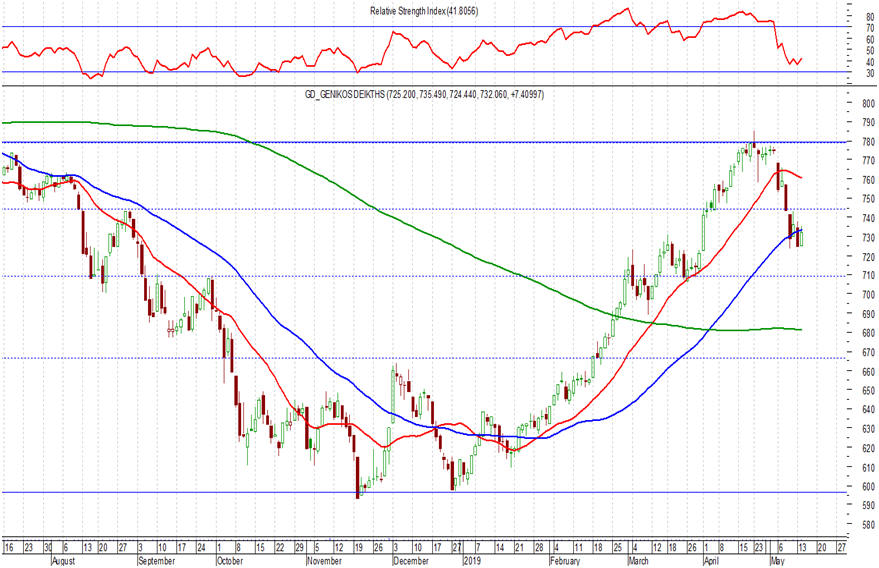Click the 770 price axis label

868,160
